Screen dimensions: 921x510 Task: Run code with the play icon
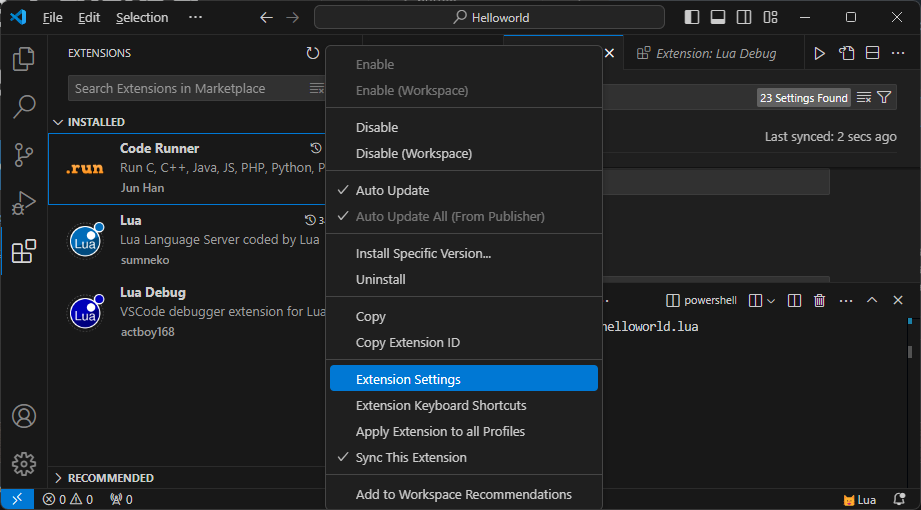click(x=819, y=53)
